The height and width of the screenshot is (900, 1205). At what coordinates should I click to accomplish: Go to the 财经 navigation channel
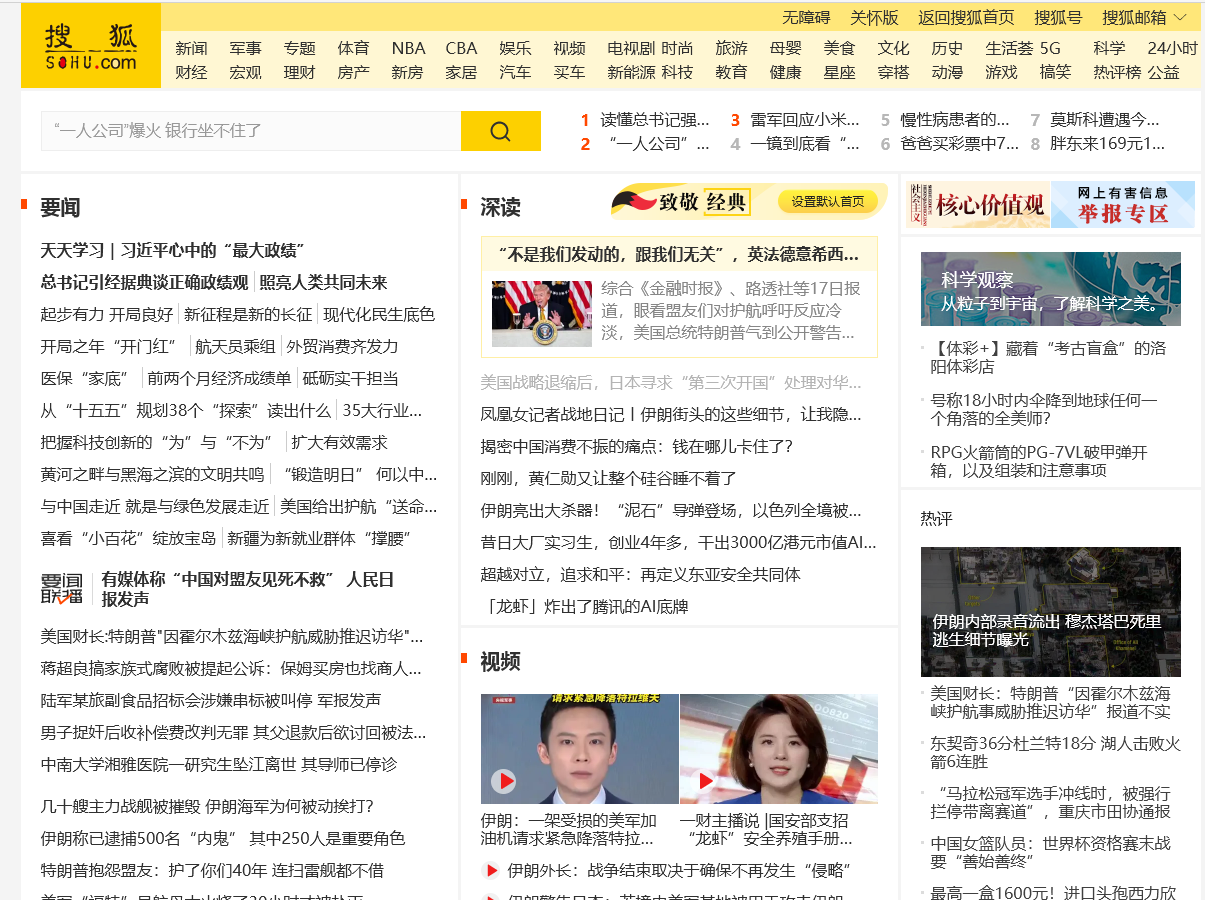pyautogui.click(x=191, y=72)
